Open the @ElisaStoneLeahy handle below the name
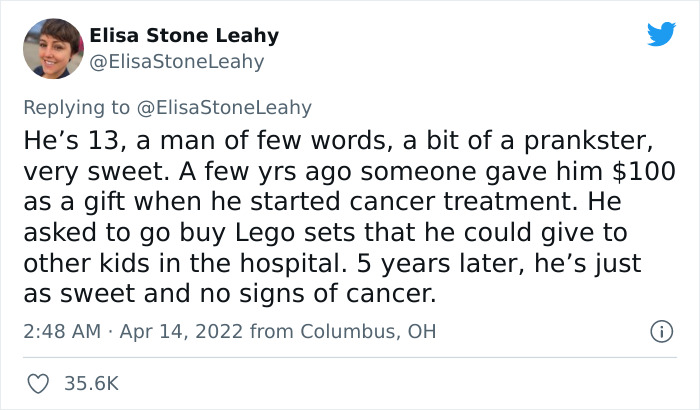 pos(177,61)
